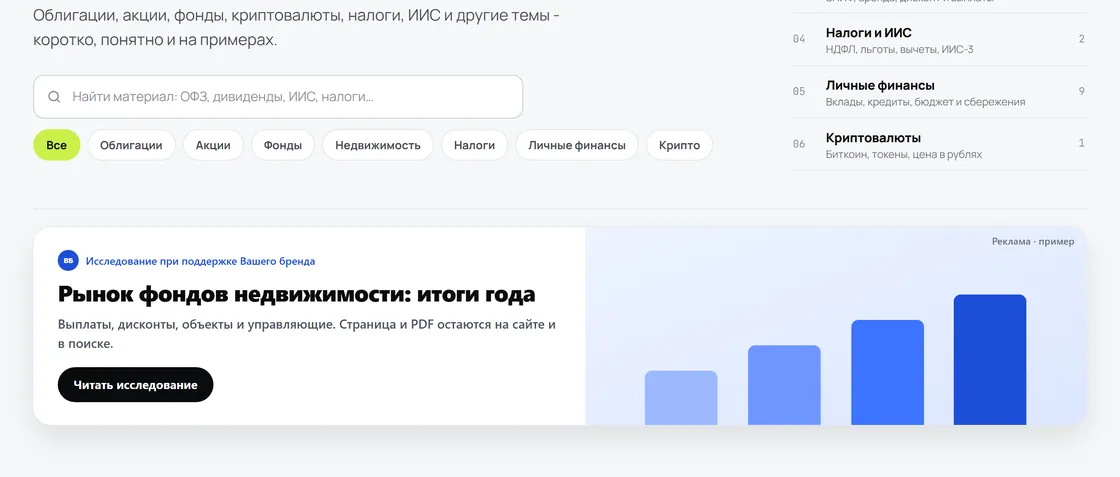Click the Реклама · пример label
Image resolution: width=1120 pixels, height=477 pixels.
pos(1033,242)
